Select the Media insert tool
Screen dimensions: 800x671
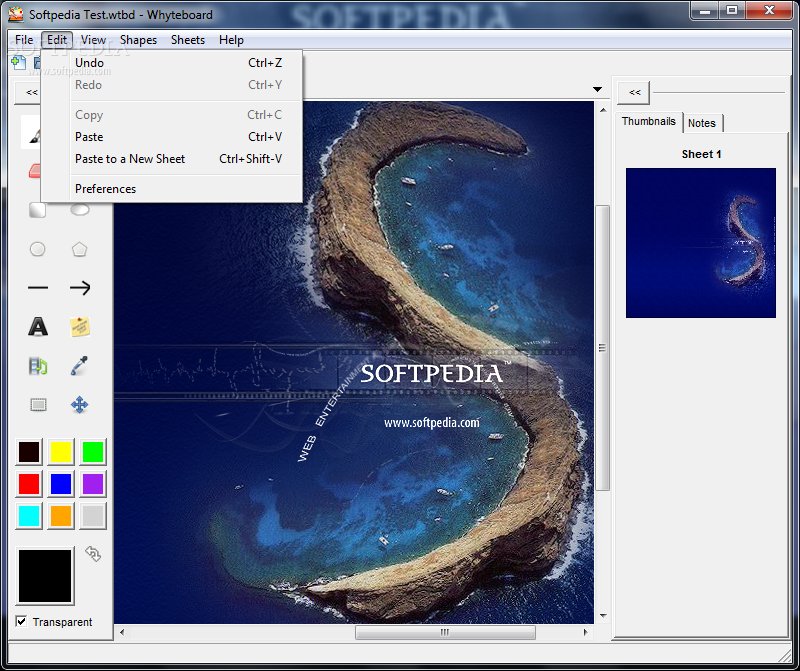click(38, 366)
